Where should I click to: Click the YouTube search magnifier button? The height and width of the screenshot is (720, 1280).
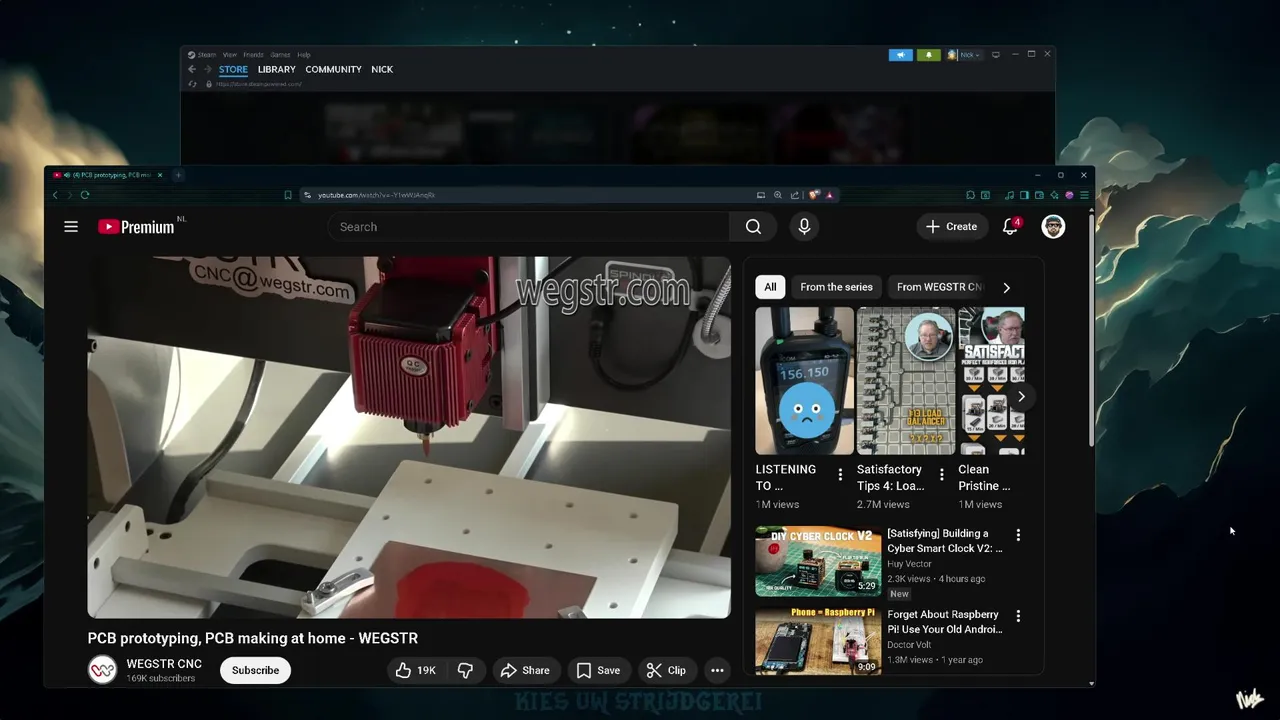pyautogui.click(x=753, y=227)
